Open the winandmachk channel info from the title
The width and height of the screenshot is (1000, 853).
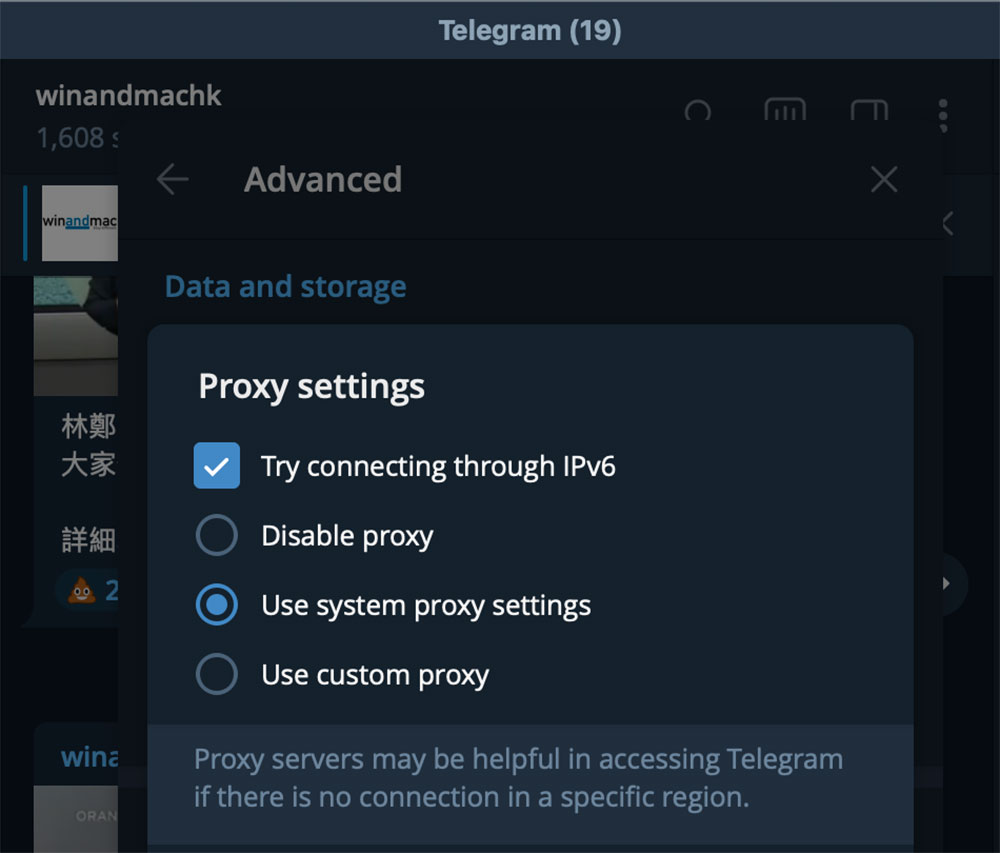coord(128,96)
